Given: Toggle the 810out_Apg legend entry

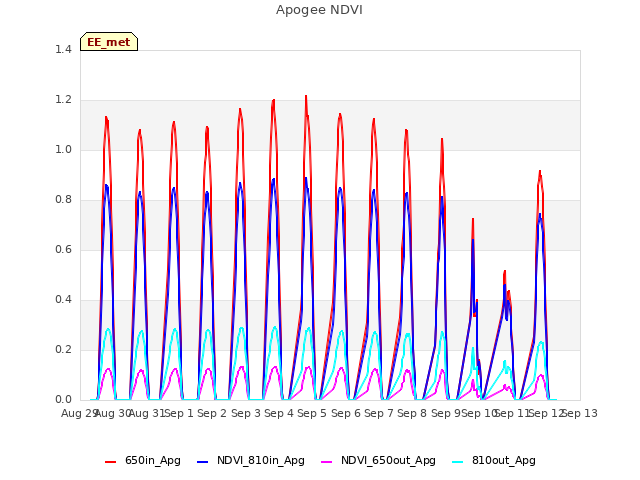Looking at the screenshot, I should tap(494, 461).
